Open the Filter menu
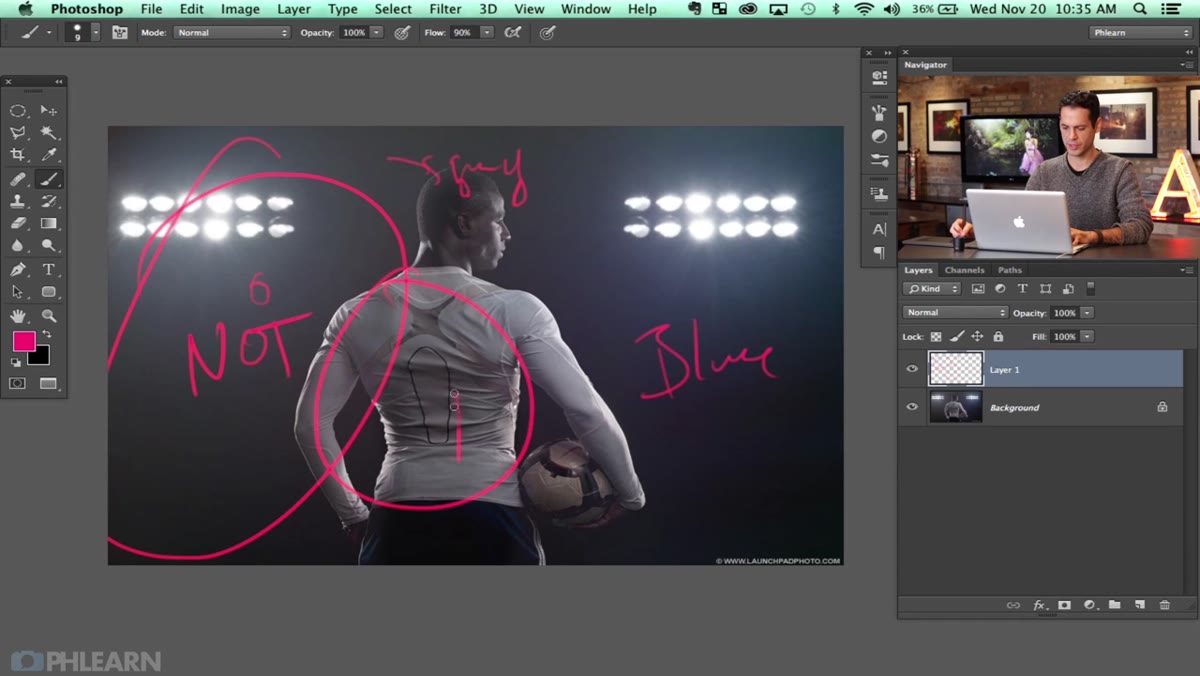Viewport: 1200px width, 676px height. tap(445, 9)
